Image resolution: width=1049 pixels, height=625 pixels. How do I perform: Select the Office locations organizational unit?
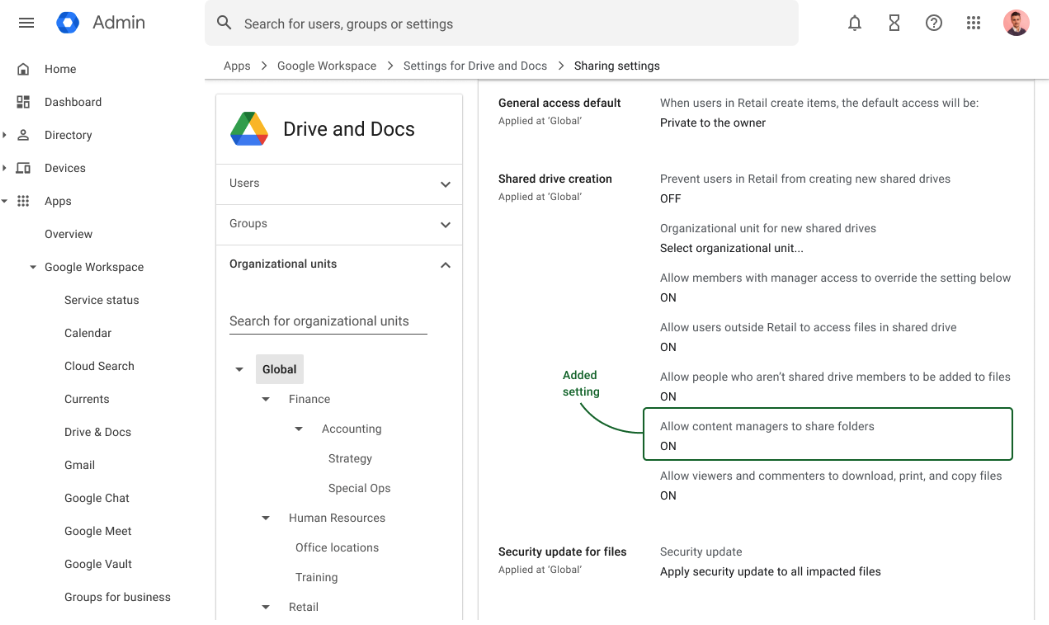tap(337, 547)
